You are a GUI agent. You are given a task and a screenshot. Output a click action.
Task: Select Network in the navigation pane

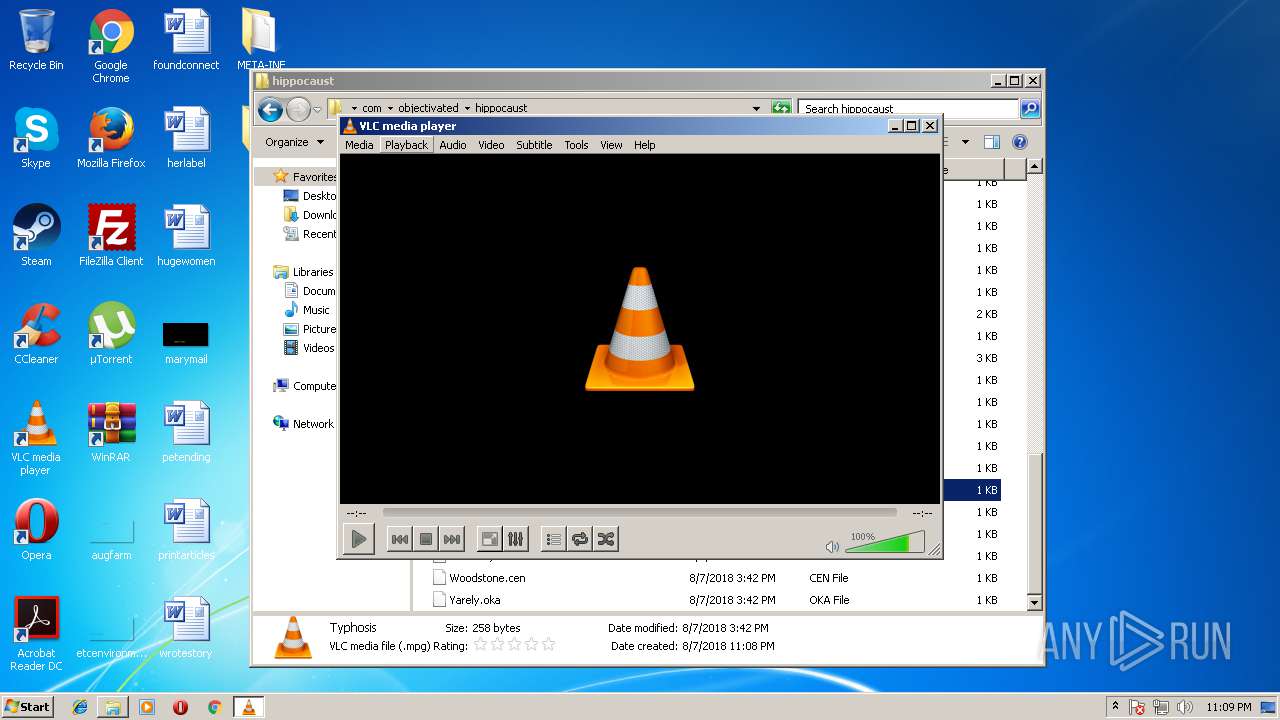click(x=304, y=424)
